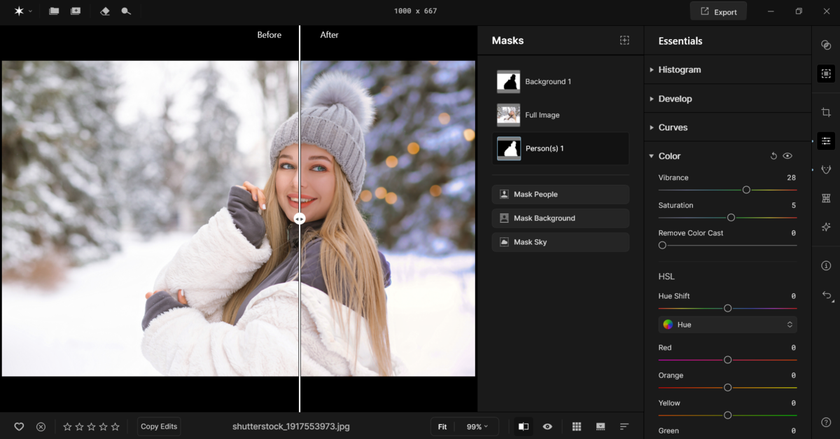Adjust the Saturation slider handle
This screenshot has width=840, height=439.
[x=731, y=218]
